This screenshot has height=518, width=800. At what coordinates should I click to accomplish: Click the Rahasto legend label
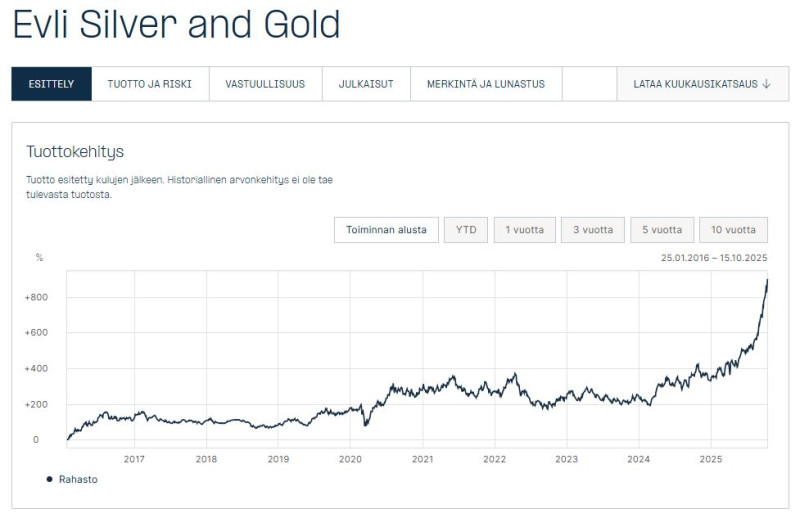[79, 479]
